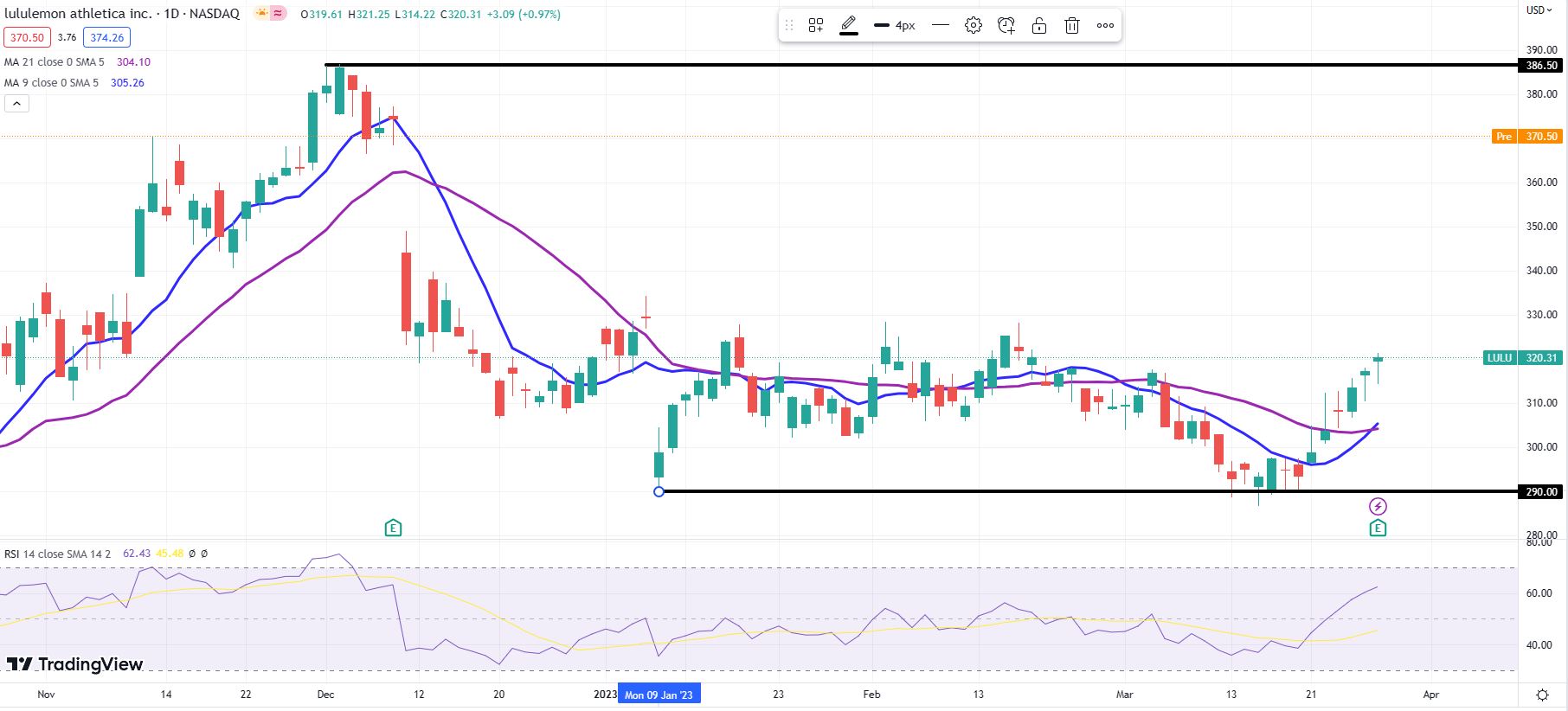The image size is (1568, 711).
Task: Open the line style selector
Action: coord(941,26)
